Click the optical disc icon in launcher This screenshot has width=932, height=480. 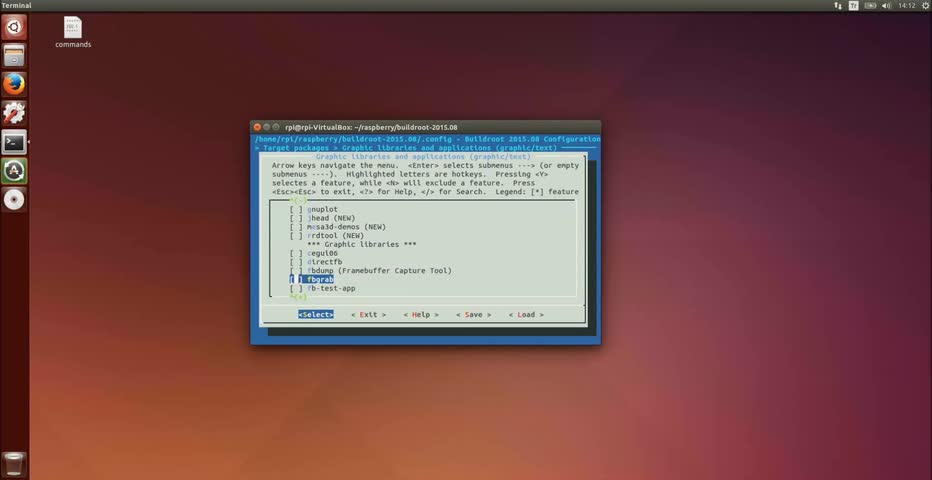[x=14, y=200]
